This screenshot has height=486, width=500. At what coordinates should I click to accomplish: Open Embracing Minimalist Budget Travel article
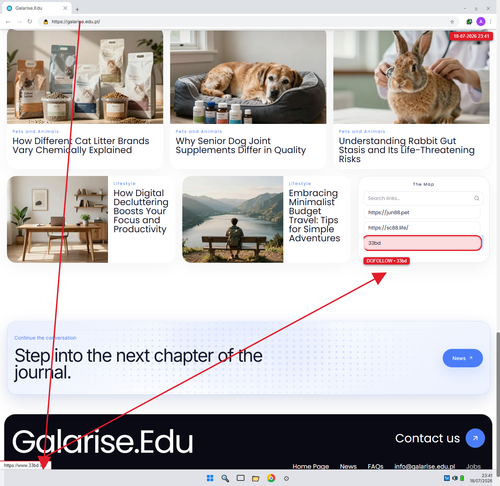point(314,216)
